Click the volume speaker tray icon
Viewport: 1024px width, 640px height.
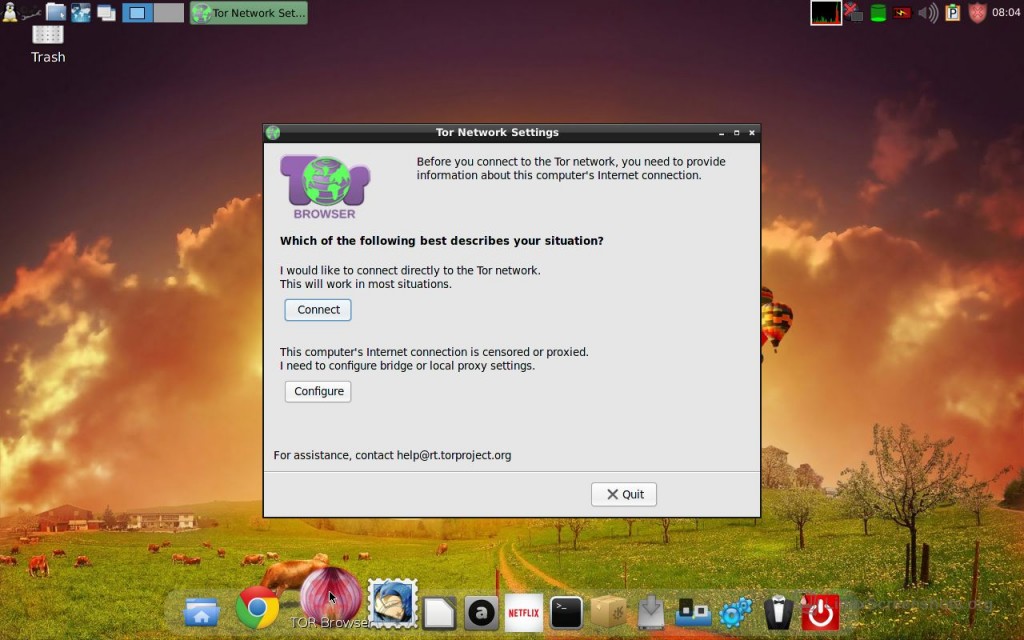point(928,13)
